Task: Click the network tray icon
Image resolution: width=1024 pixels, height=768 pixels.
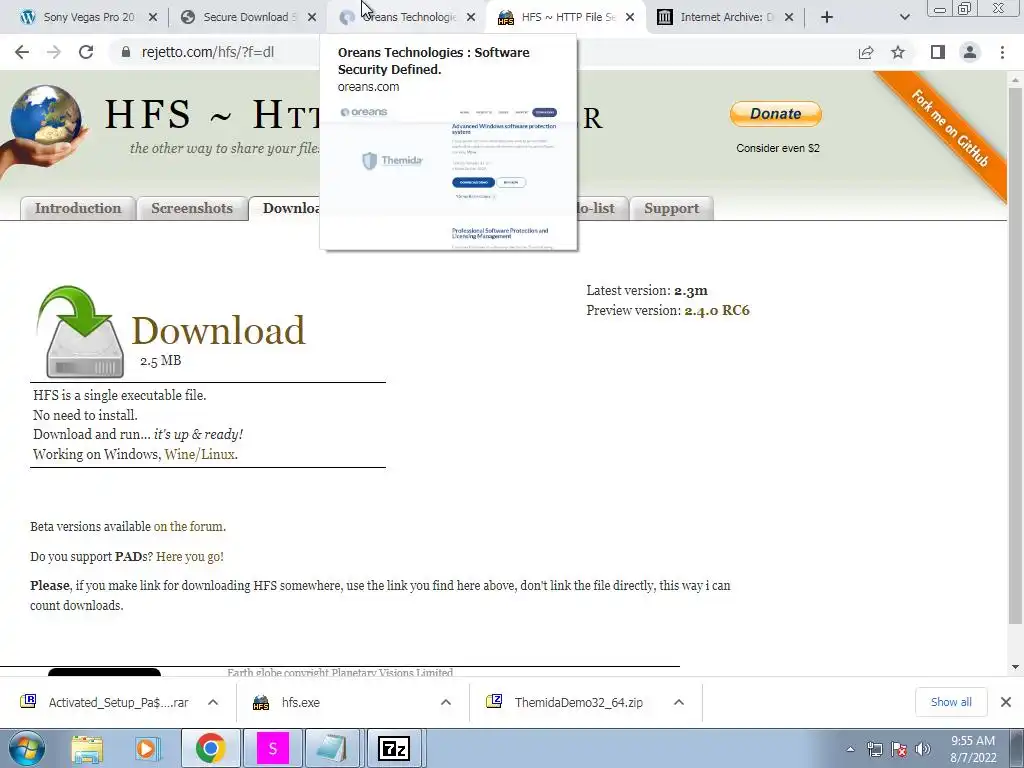Action: pos(874,749)
